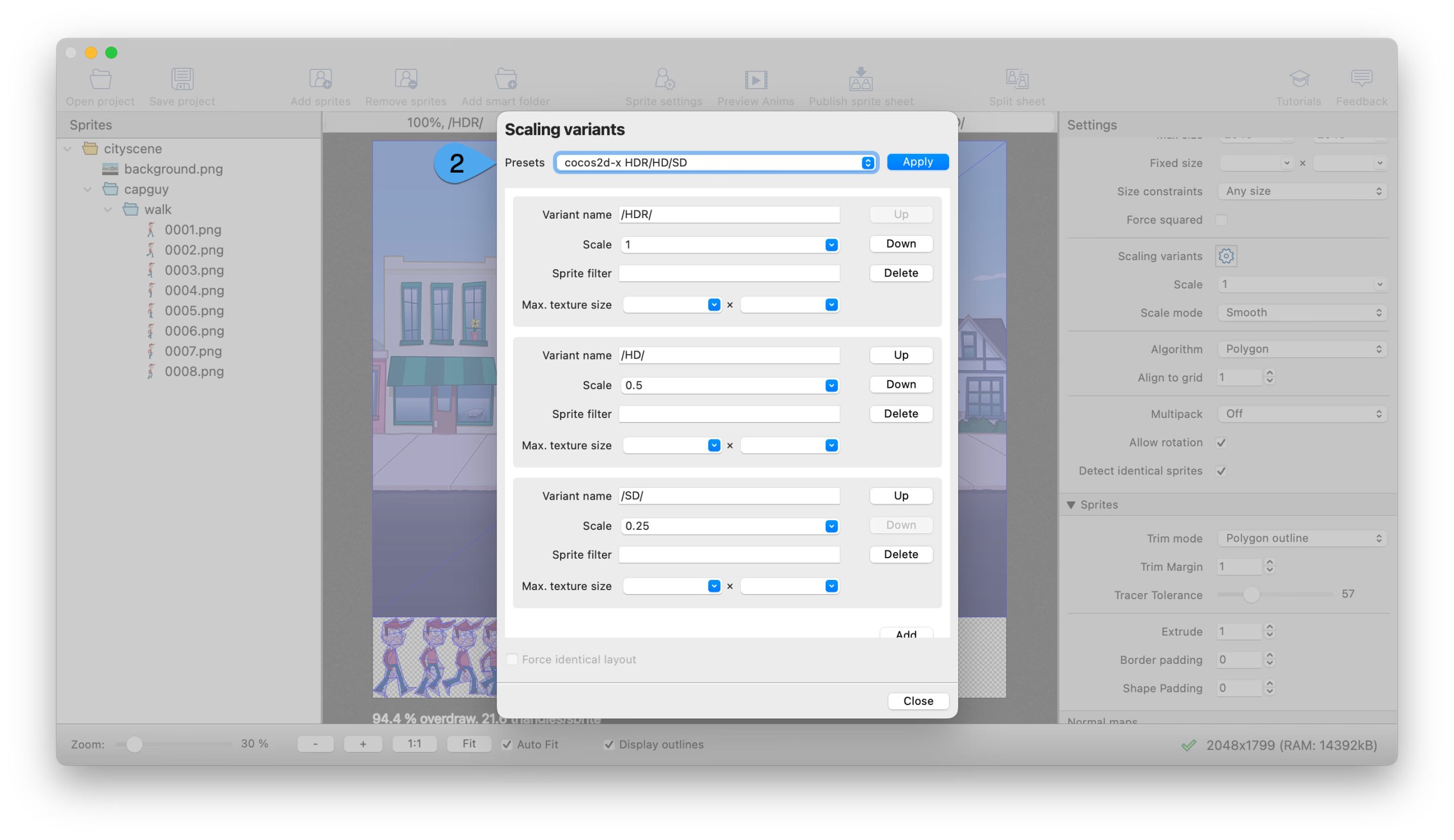Click the Preview Anims icon
This screenshot has width=1454, height=840.
pyautogui.click(x=755, y=80)
